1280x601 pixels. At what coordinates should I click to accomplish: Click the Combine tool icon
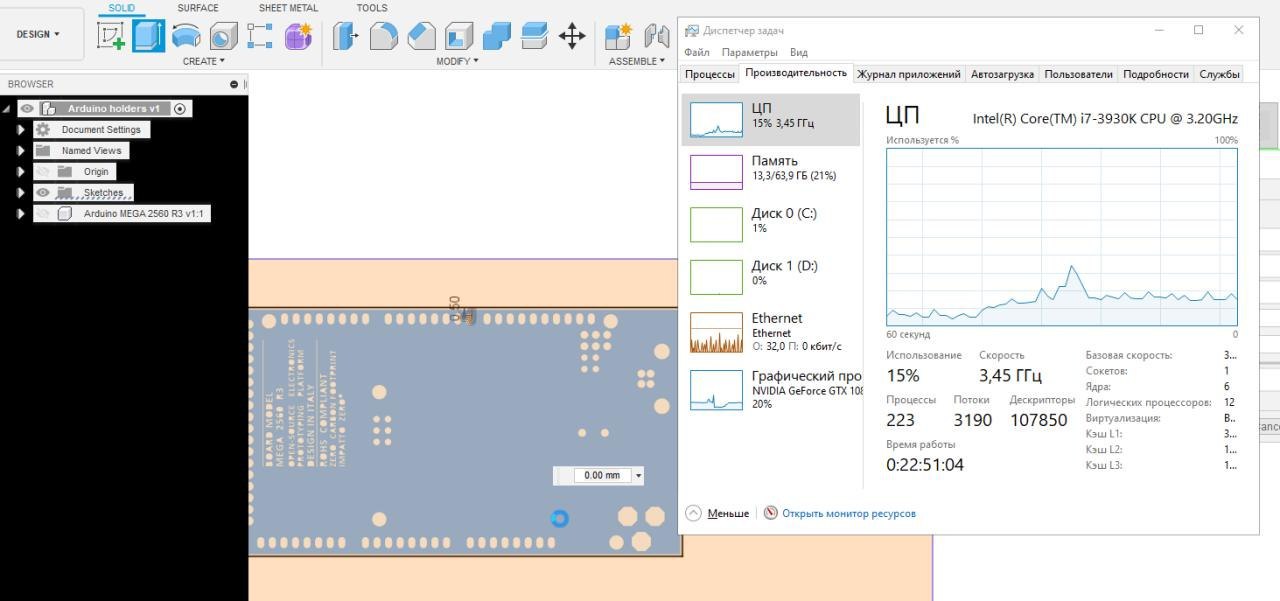click(497, 37)
